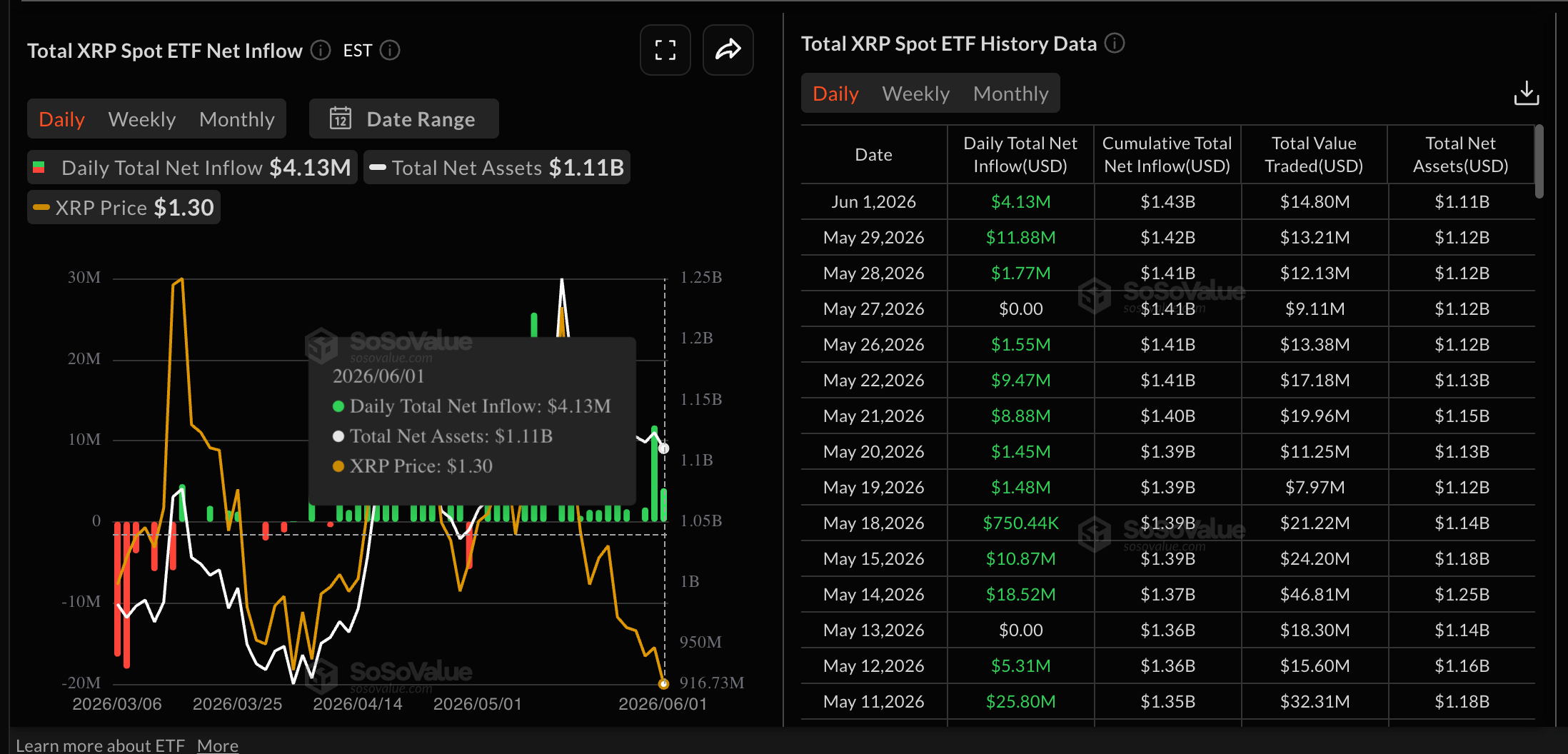Select the May 28,2026 date cell
Image resolution: width=1568 pixels, height=754 pixels.
874,273
